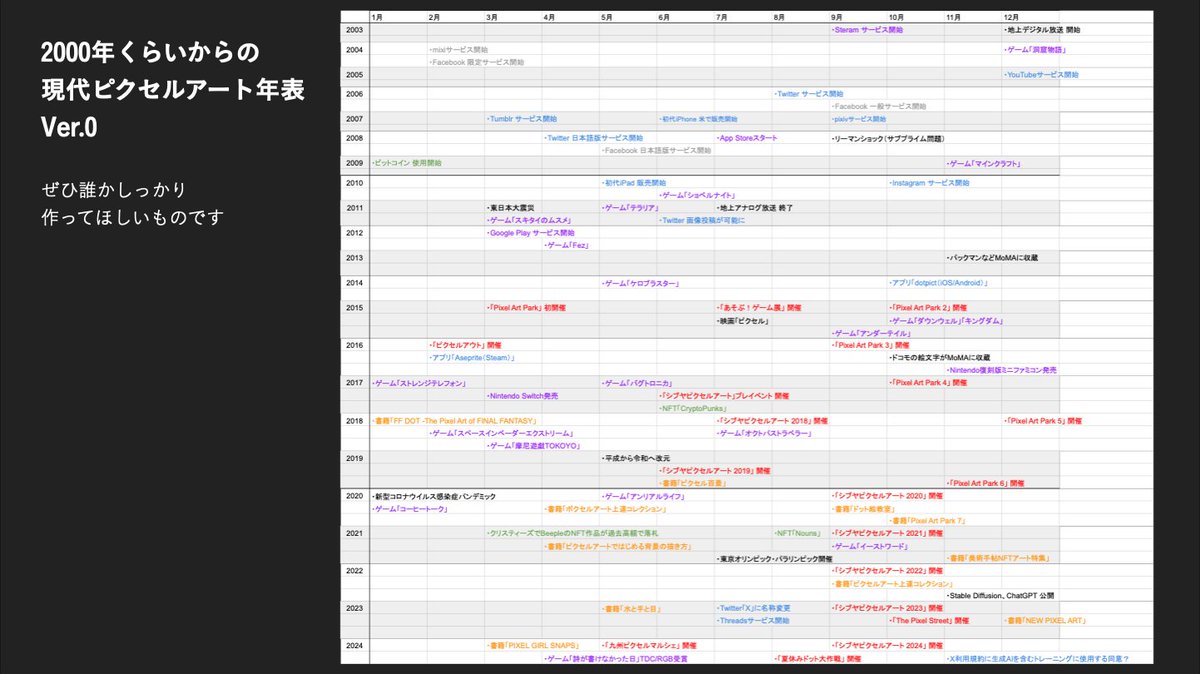Click 'ゲーム「ストレンジテレフォン」' entry
The image size is (1200, 674).
point(418,383)
